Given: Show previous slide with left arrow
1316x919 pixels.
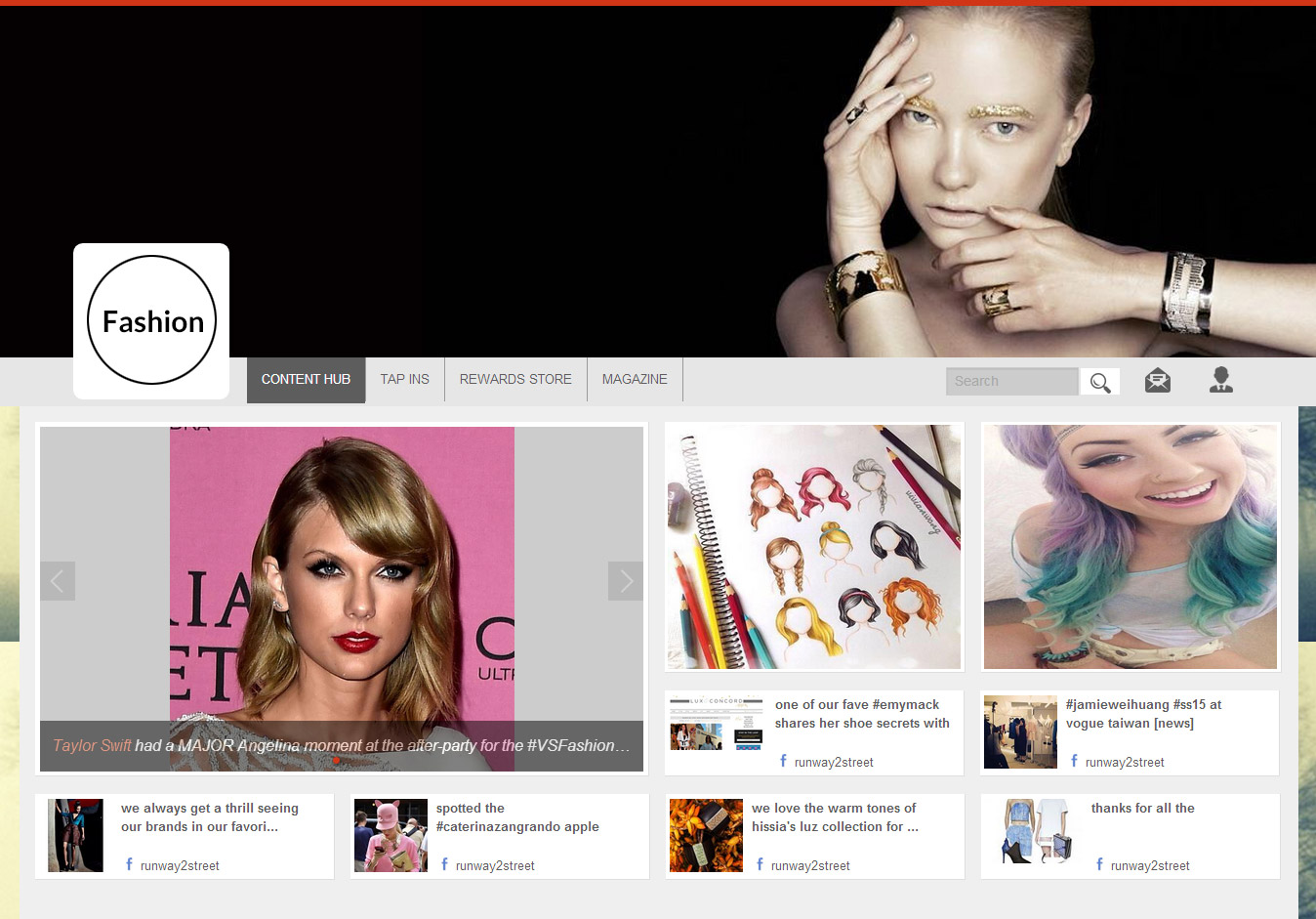Looking at the screenshot, I should 58,581.
